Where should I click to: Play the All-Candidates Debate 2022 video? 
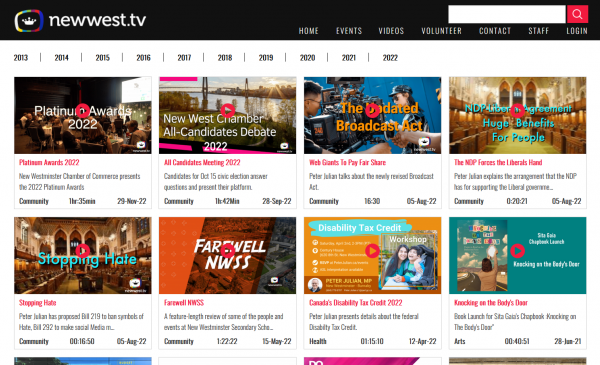228,111
